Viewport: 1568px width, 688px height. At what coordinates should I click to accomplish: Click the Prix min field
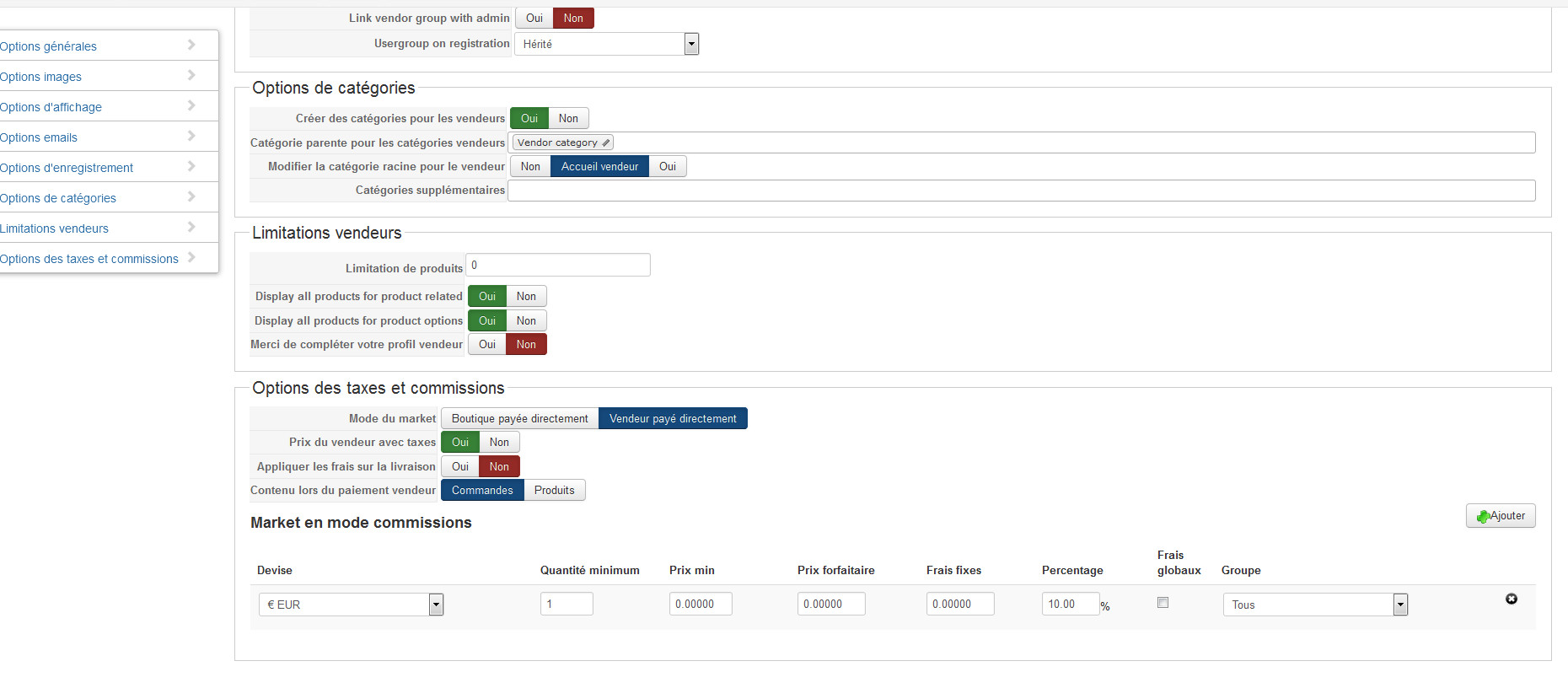tap(701, 604)
